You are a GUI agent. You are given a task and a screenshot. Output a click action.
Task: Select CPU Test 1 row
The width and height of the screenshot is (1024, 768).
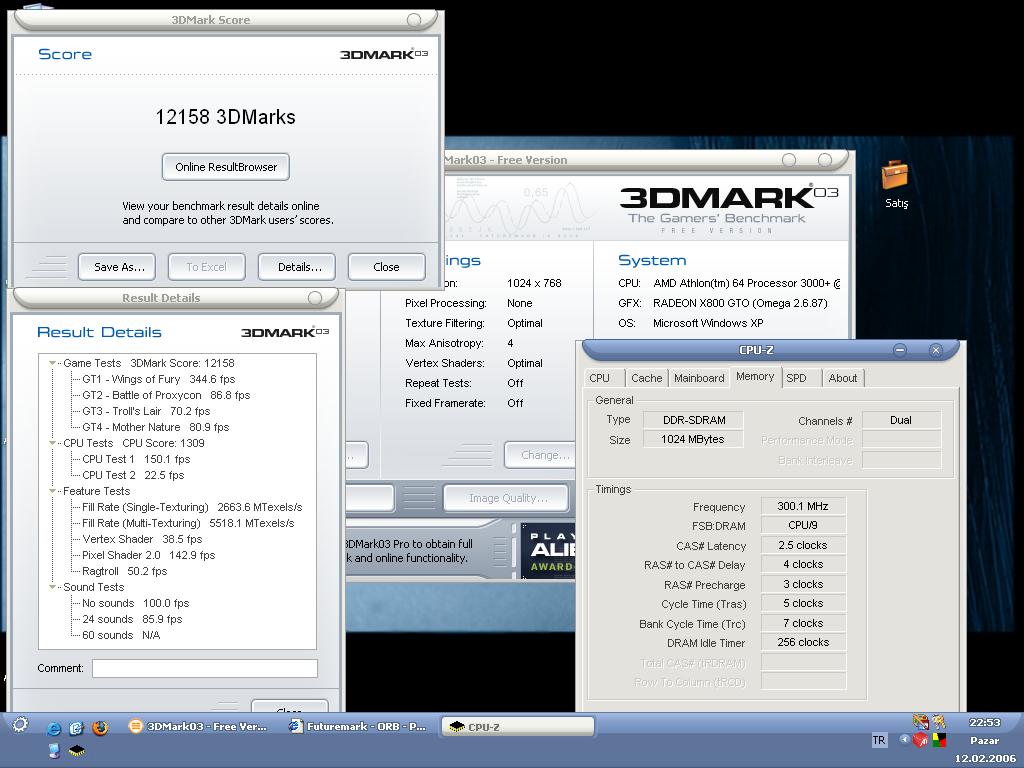(x=136, y=459)
